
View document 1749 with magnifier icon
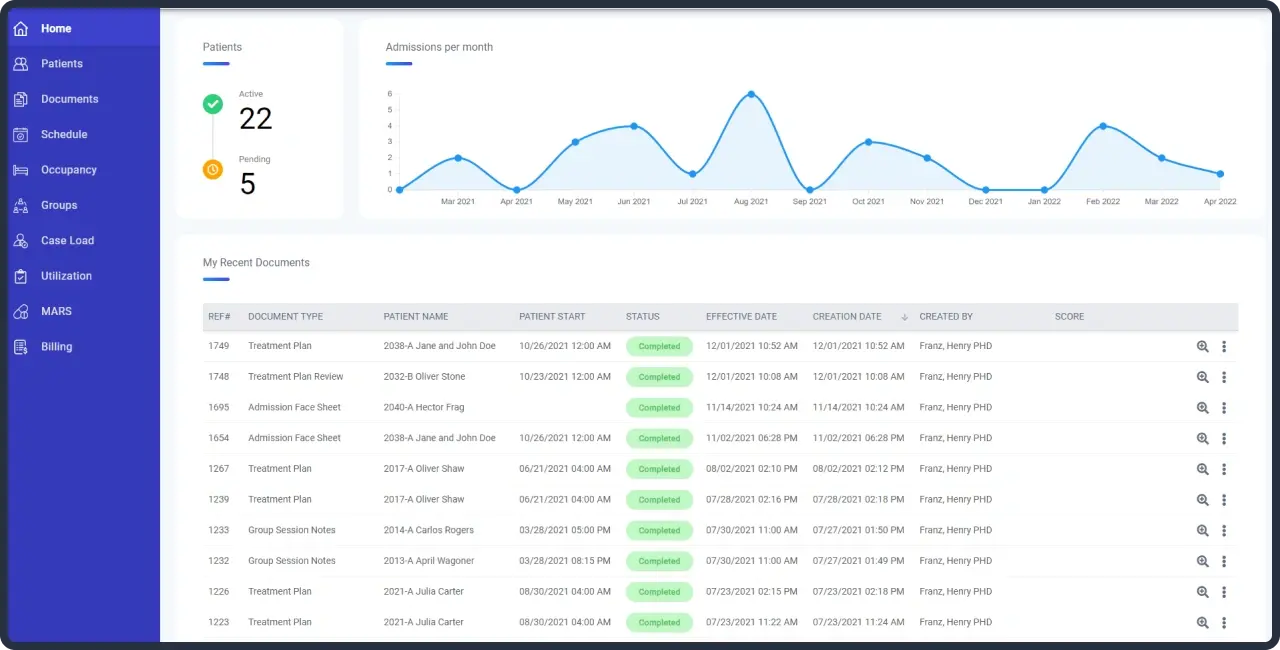click(x=1203, y=347)
